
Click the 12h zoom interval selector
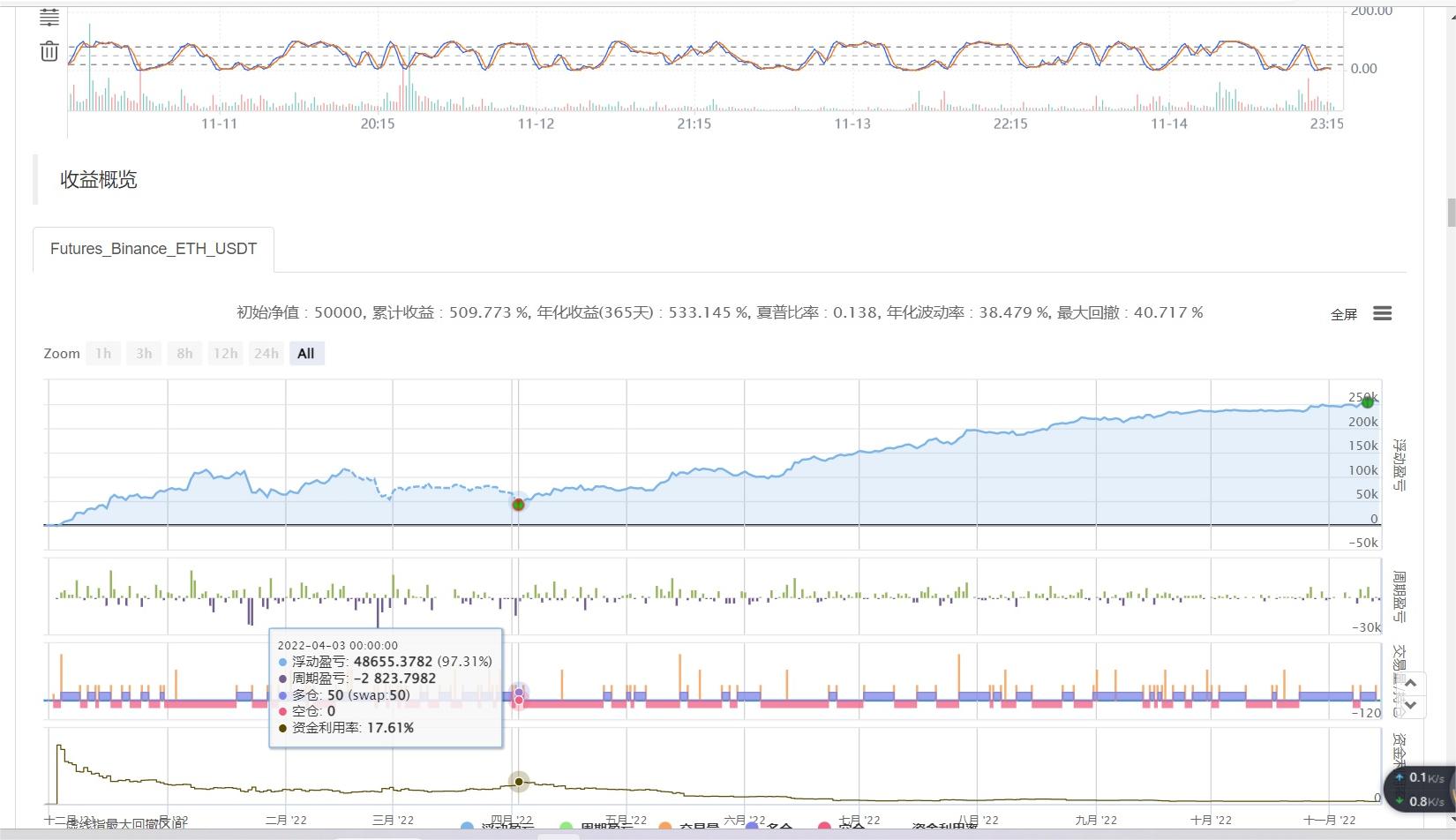click(x=225, y=353)
